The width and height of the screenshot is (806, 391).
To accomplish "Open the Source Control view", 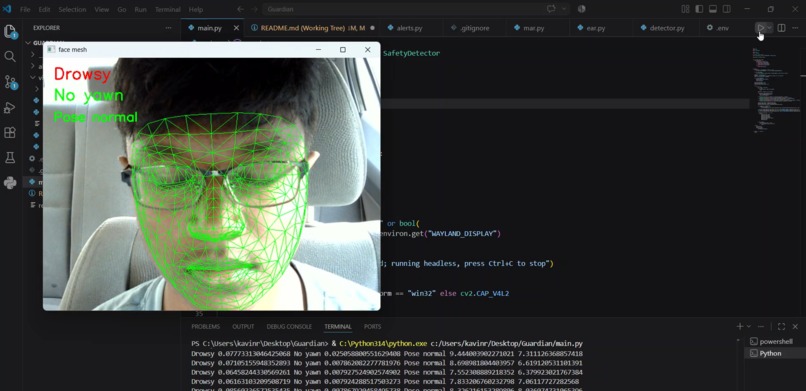I will (x=10, y=82).
